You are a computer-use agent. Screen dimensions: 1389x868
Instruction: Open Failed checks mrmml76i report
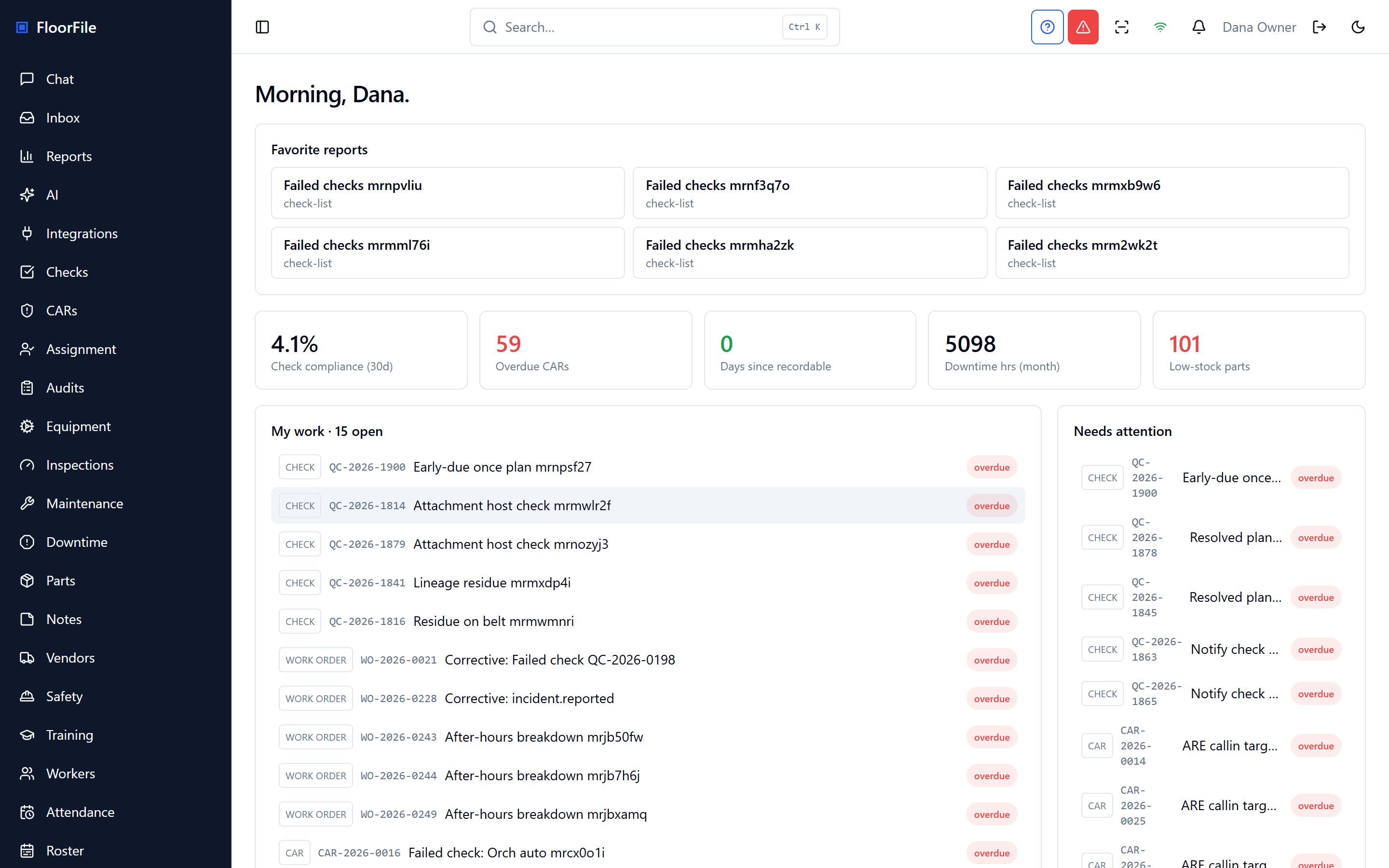[x=448, y=253]
